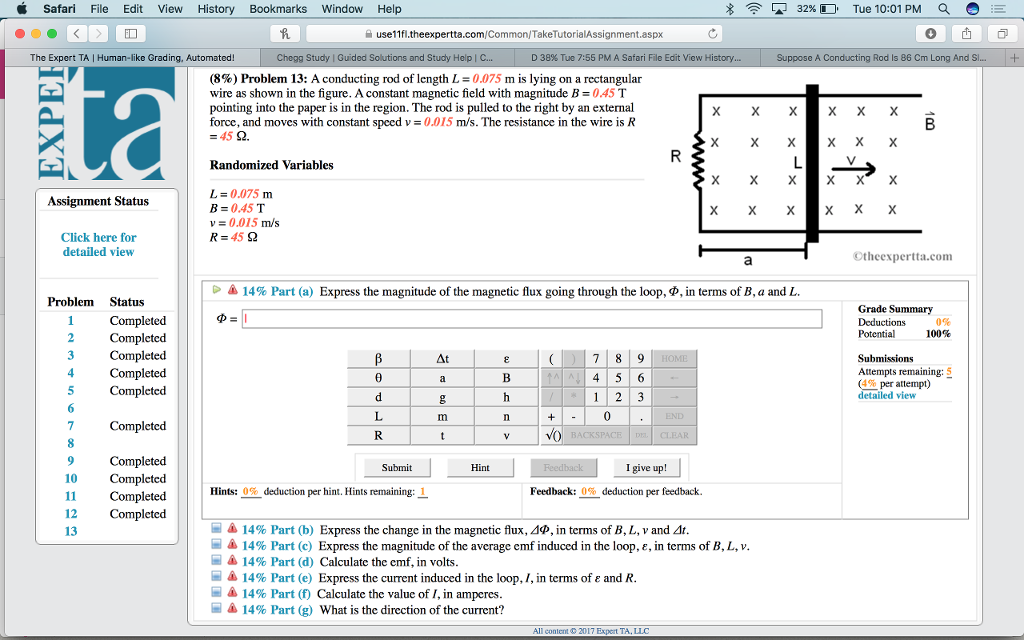The image size is (1024, 640).
Task: Expand Part (g) asking the current direction
Action: 216,609
